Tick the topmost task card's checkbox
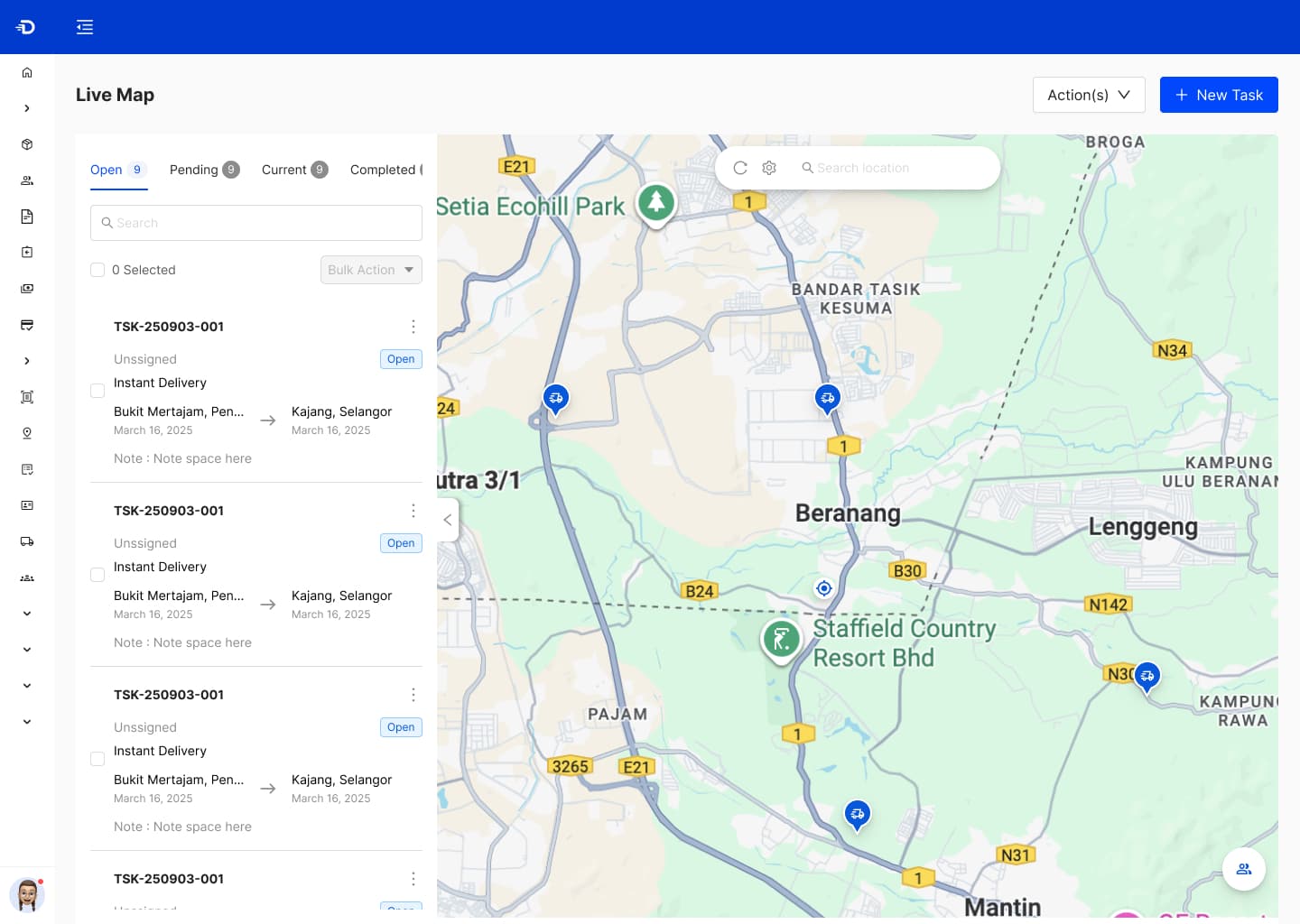Screen dimensions: 1300x924 tap(97, 391)
